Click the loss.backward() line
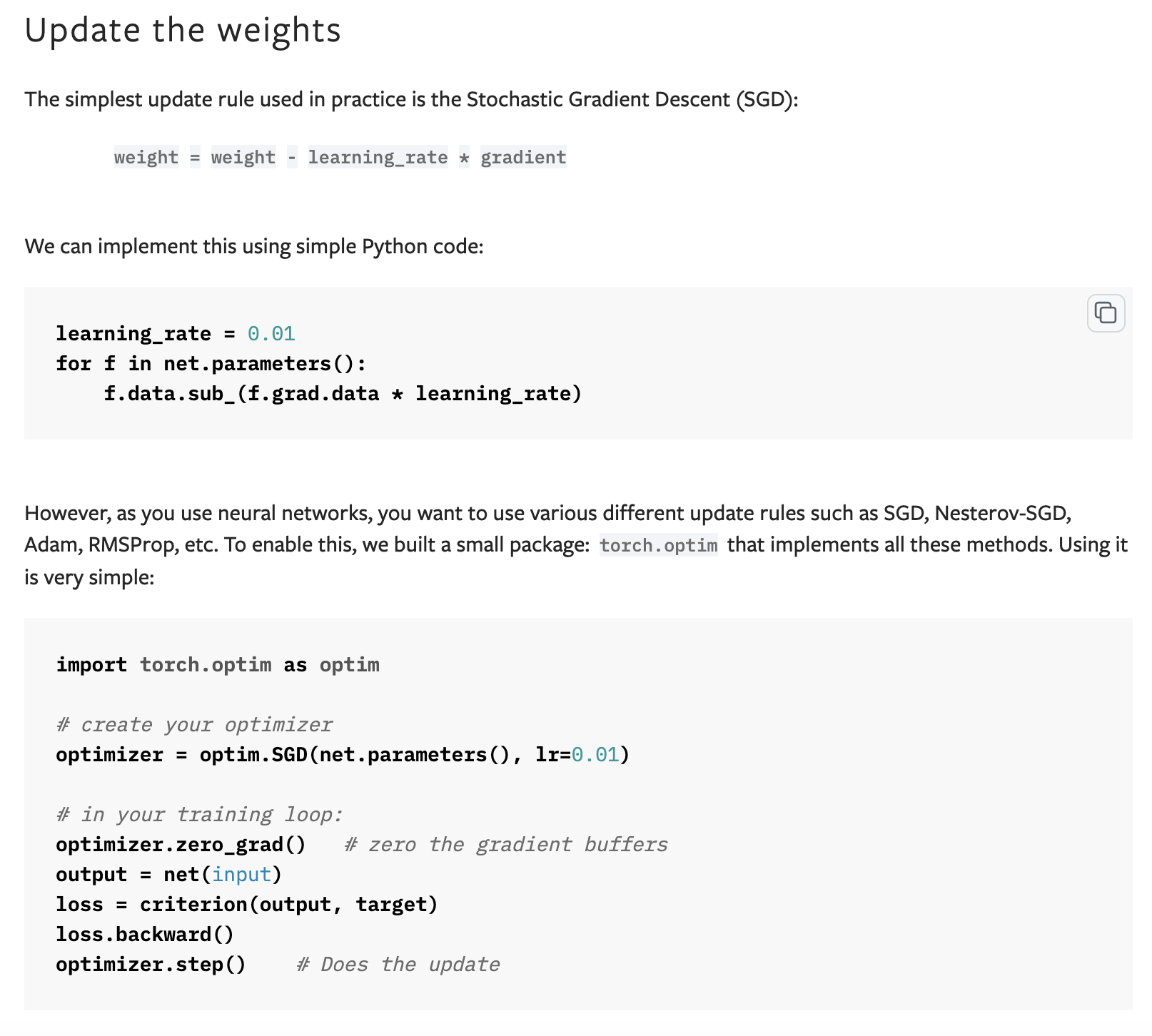The width and height of the screenshot is (1152, 1036). 145,935
